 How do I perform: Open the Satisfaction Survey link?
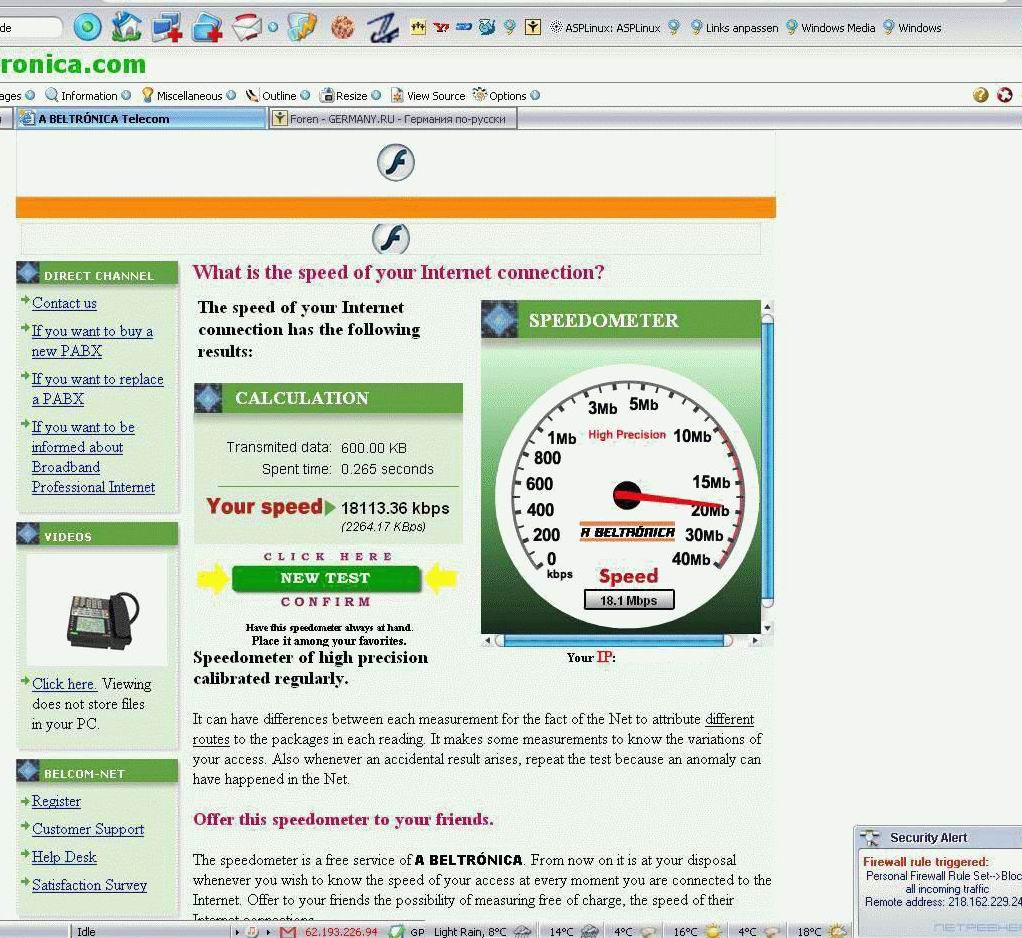point(89,885)
